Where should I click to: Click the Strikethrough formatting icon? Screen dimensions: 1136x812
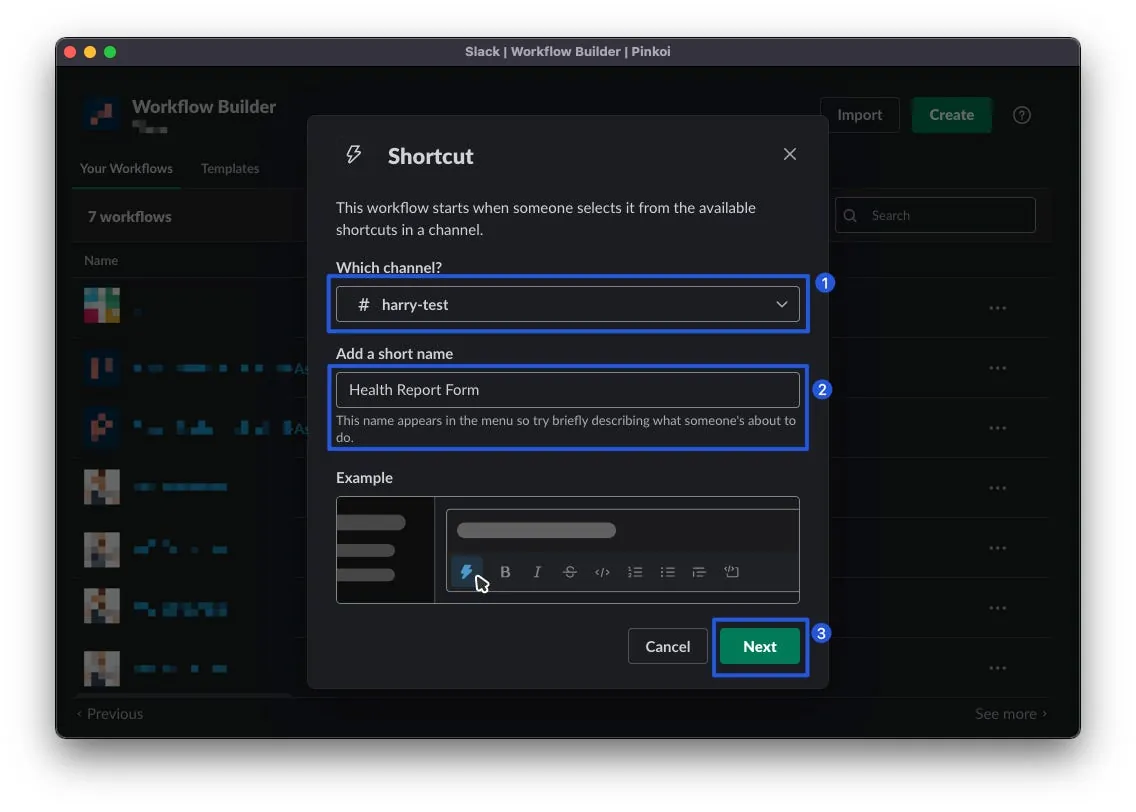[x=570, y=572]
